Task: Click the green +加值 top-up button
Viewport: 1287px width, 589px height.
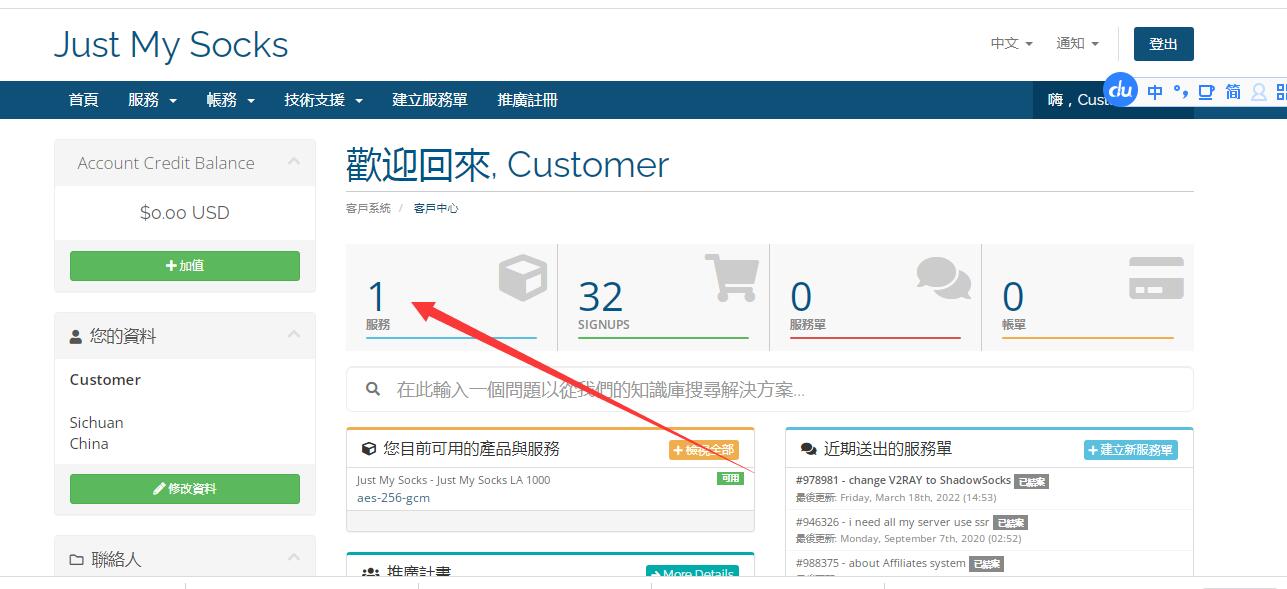Action: click(184, 266)
